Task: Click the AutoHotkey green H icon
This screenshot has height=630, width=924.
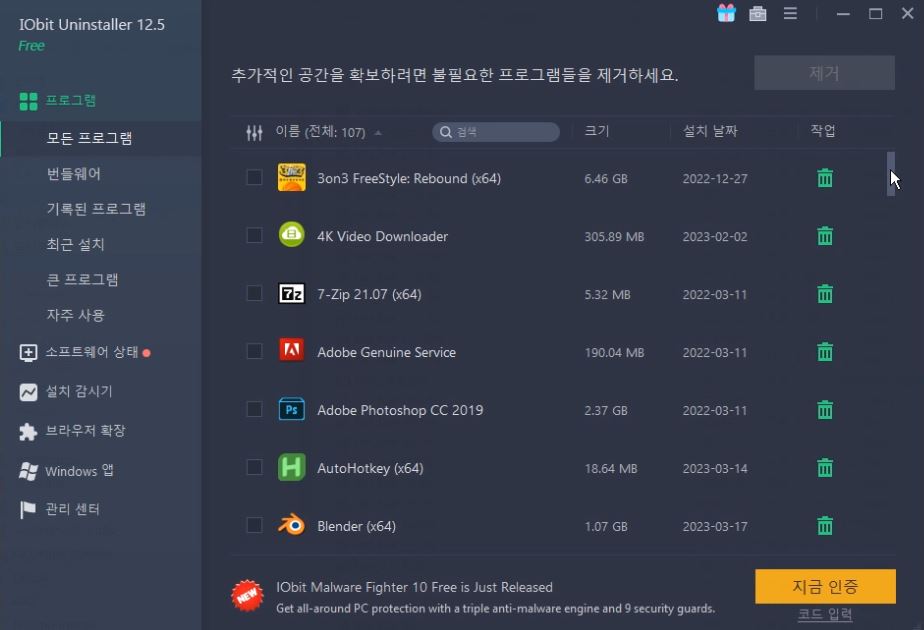Action: click(x=292, y=467)
